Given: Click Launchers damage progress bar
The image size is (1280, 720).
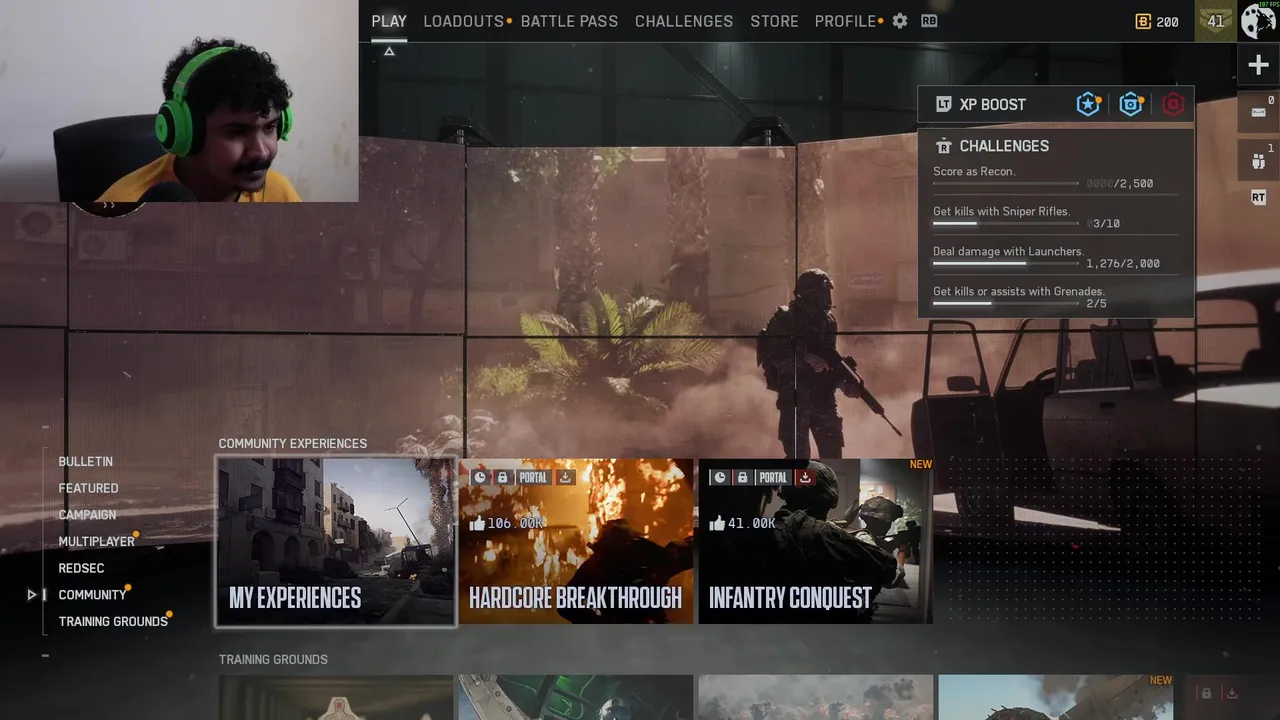Looking at the screenshot, I should point(1006,264).
